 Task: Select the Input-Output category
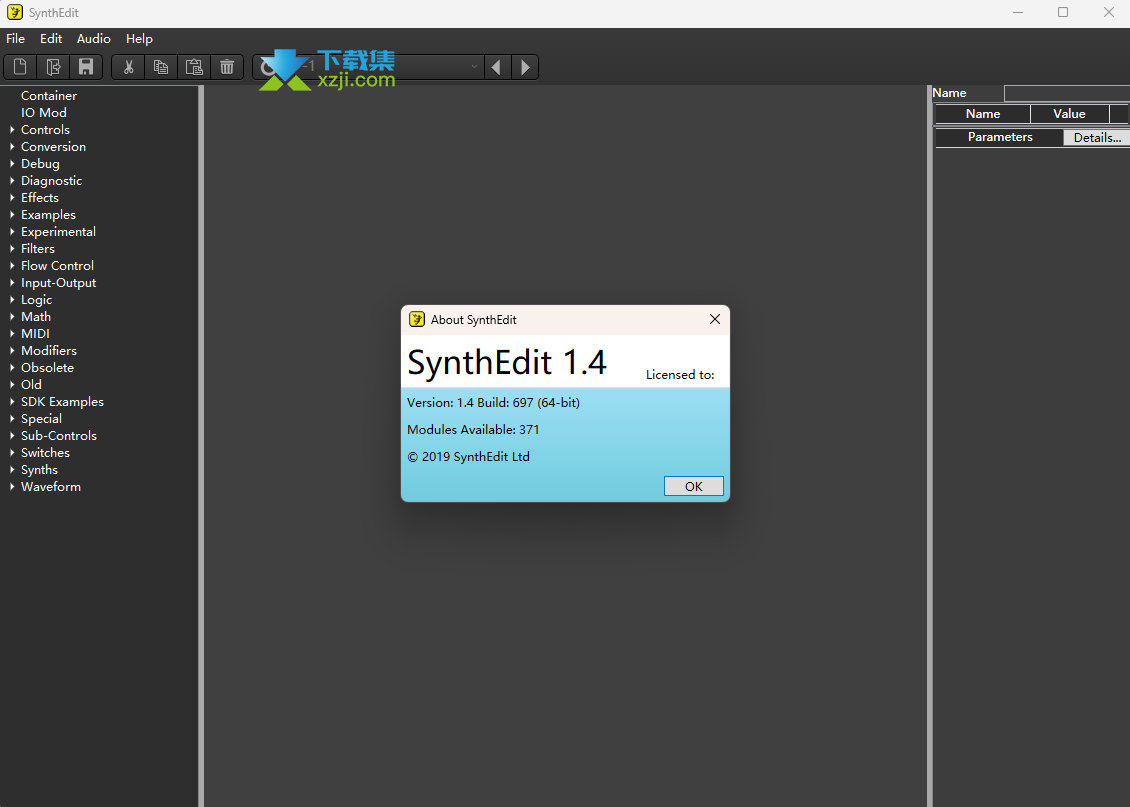coord(58,283)
